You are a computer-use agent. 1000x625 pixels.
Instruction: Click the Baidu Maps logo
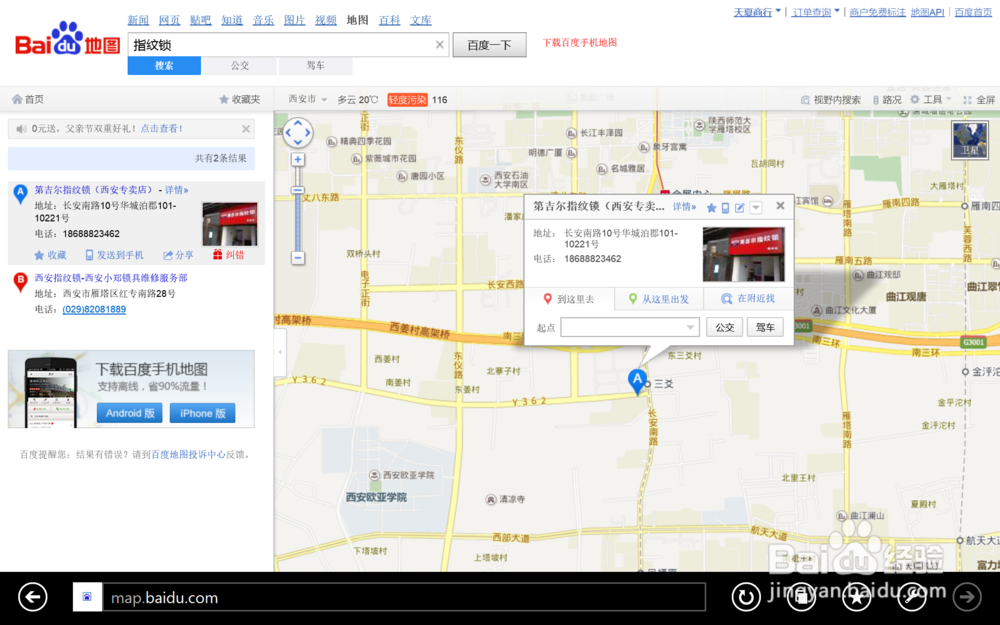click(68, 40)
